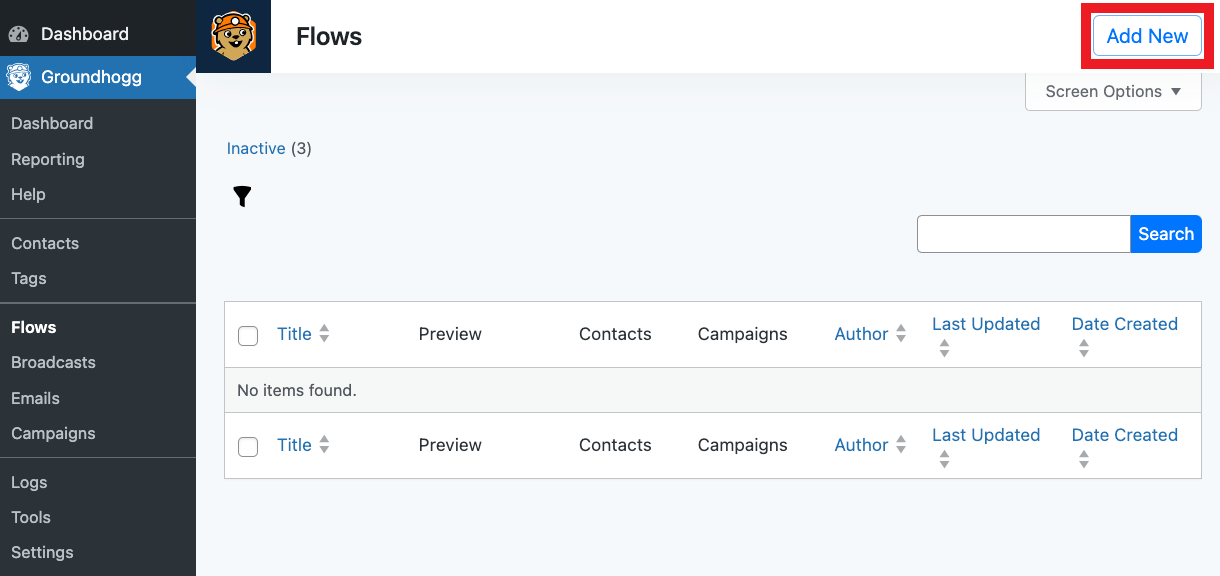Viewport: 1220px width, 576px height.
Task: Filter flows by Inactive link
Action: click(x=256, y=148)
